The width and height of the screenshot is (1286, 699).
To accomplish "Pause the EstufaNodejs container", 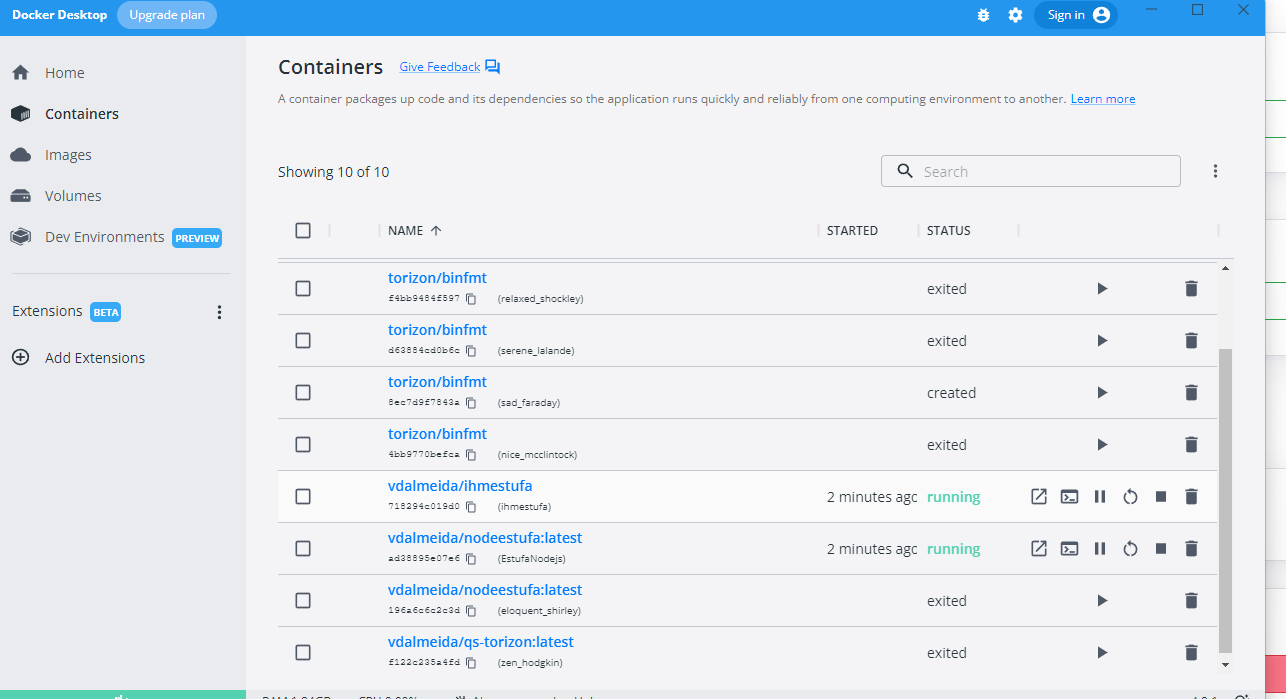I will (x=1100, y=548).
